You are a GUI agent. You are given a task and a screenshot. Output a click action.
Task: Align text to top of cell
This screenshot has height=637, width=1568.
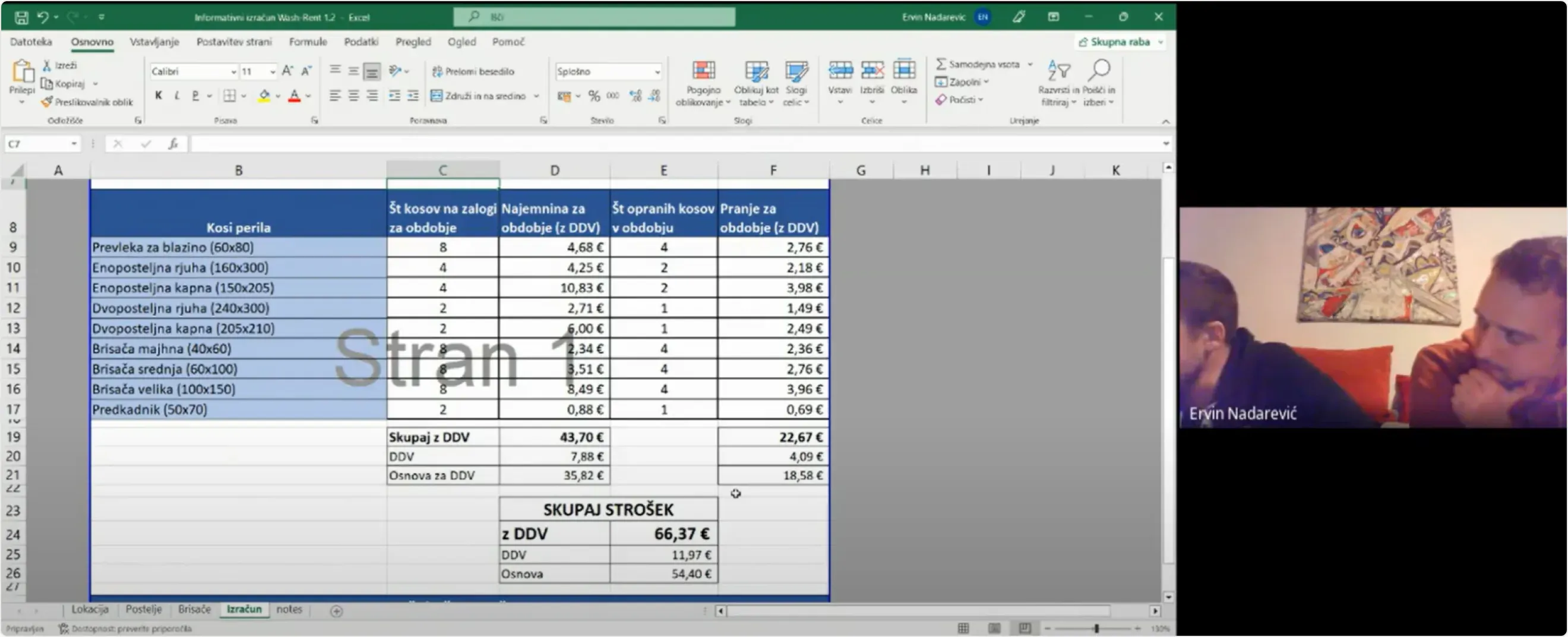tap(335, 71)
